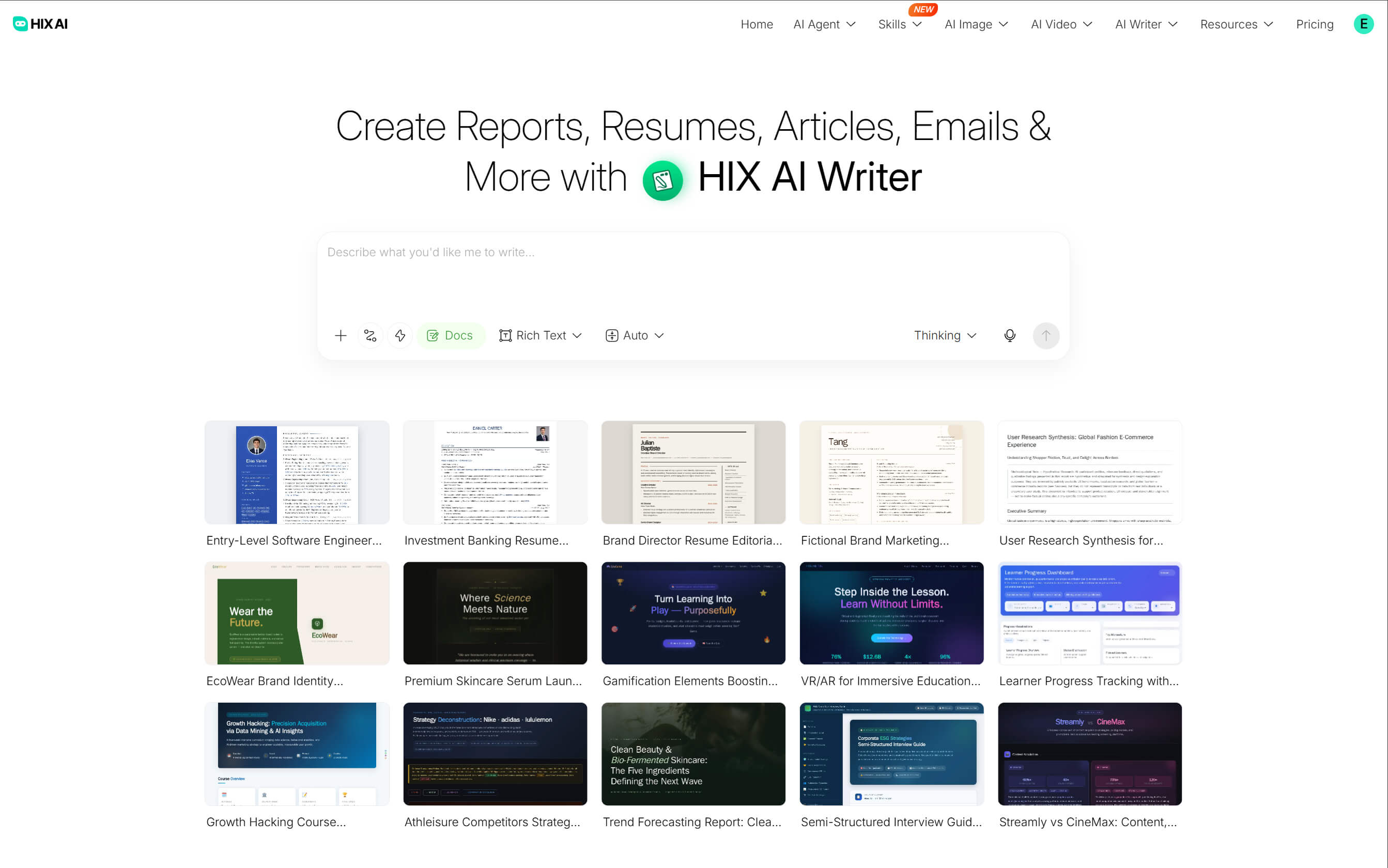Expand the AI Agent menu
Image resolution: width=1388 pixels, height=868 pixels.
tap(824, 24)
